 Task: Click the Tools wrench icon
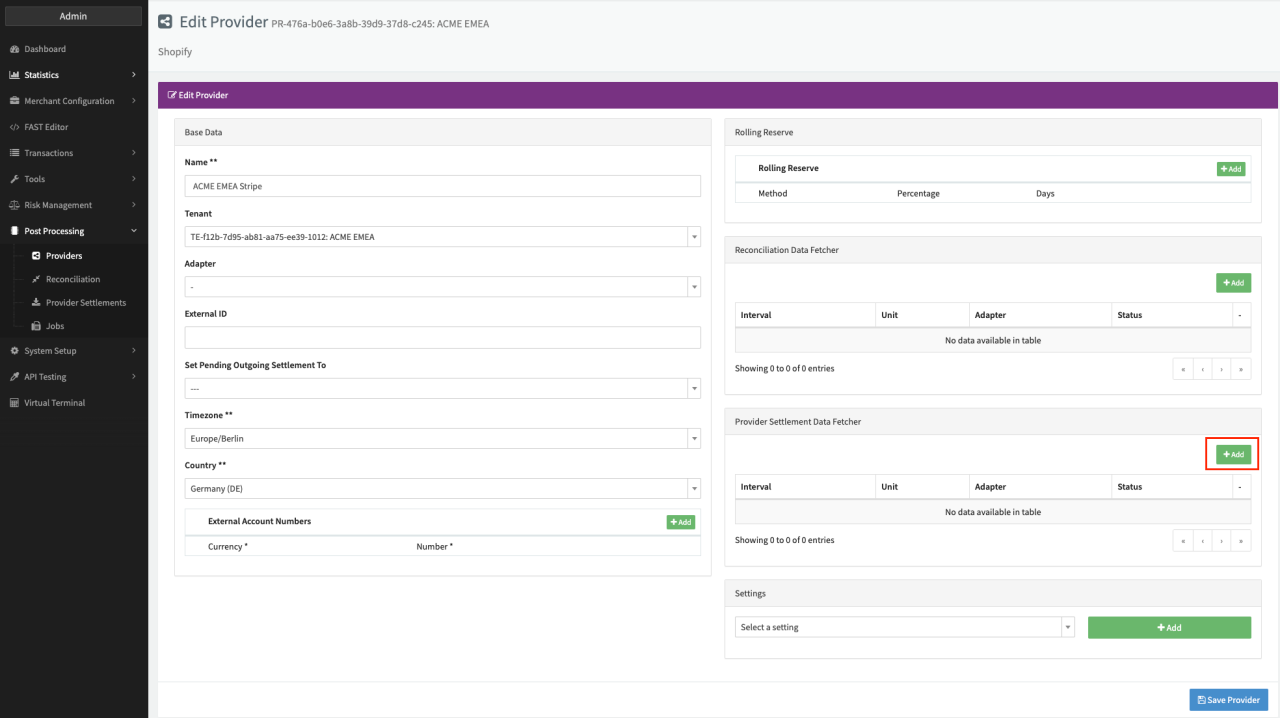[15, 179]
